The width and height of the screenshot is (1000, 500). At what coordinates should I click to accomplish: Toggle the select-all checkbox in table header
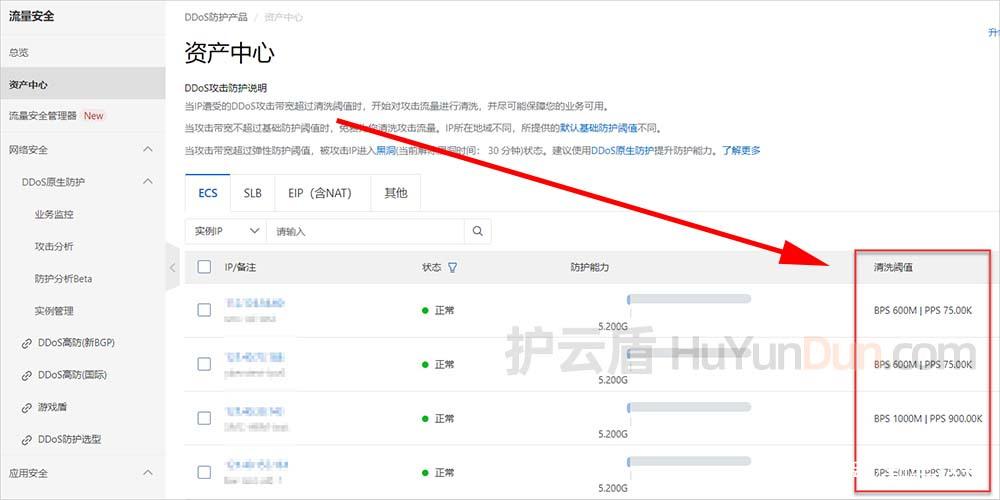(x=204, y=267)
